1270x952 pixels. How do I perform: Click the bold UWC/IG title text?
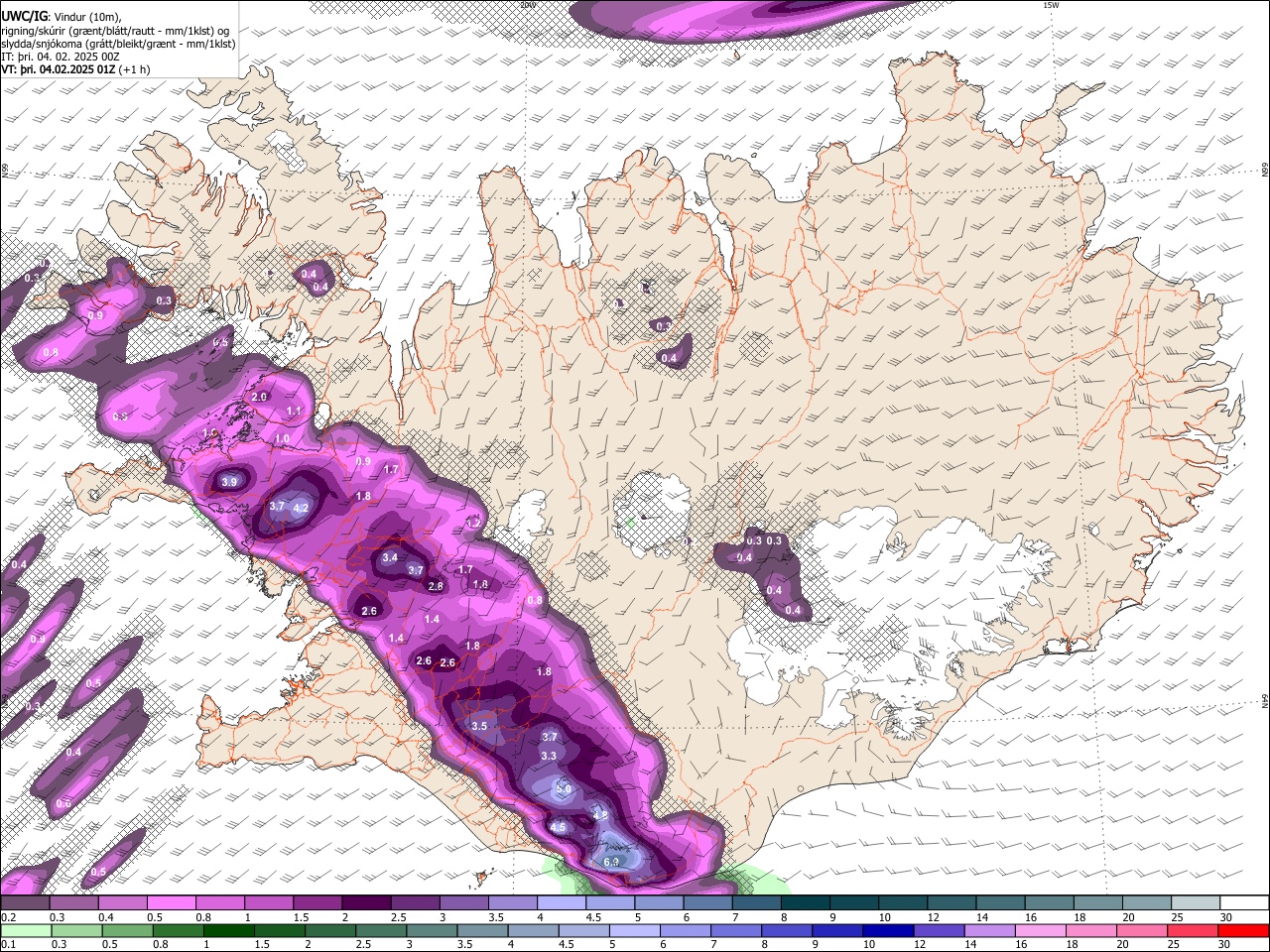(x=23, y=17)
